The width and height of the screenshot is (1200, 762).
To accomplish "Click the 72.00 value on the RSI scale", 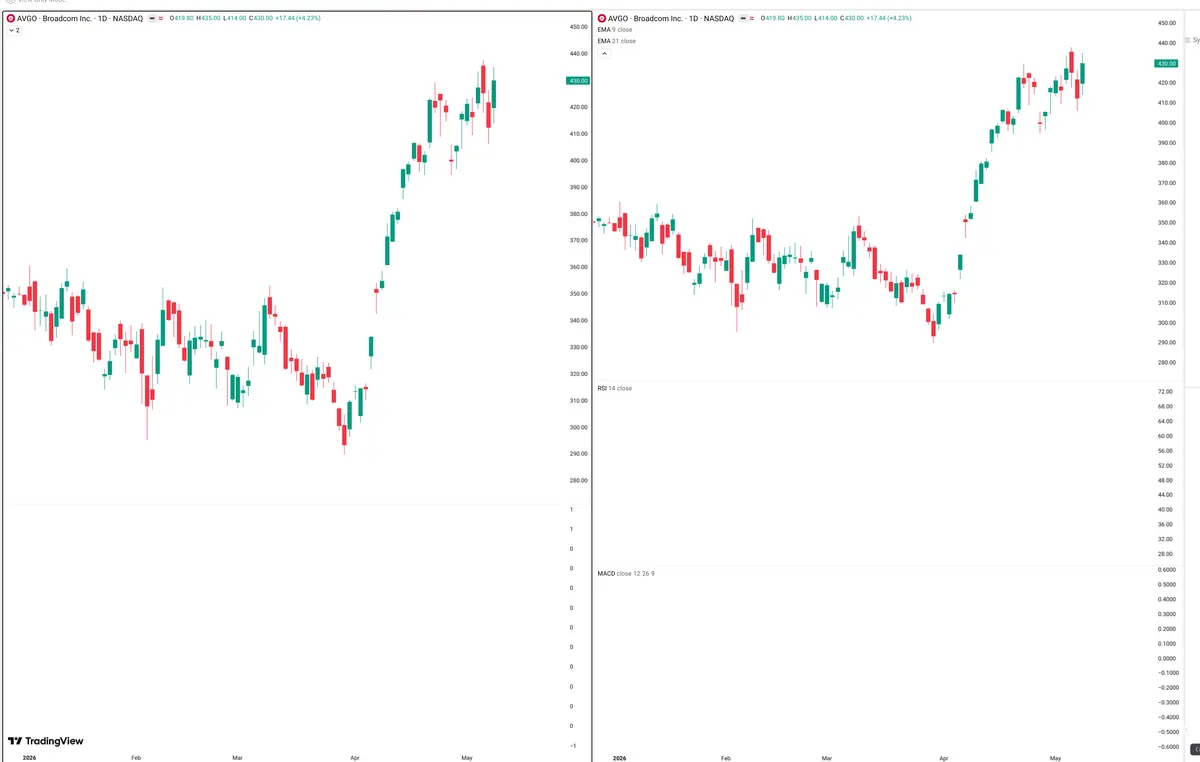I will tap(1165, 392).
